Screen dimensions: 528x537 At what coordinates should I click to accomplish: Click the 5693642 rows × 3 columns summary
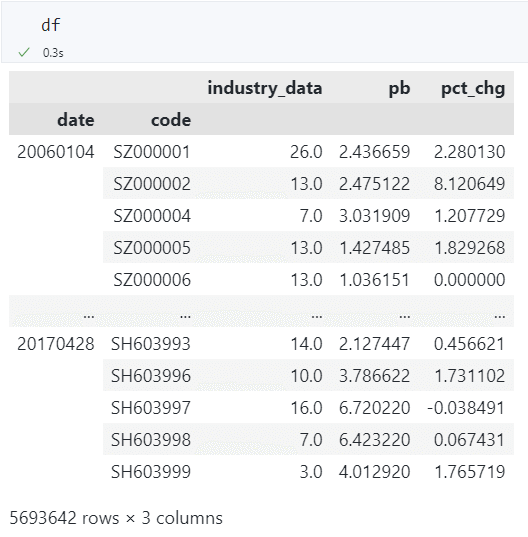tap(116, 517)
